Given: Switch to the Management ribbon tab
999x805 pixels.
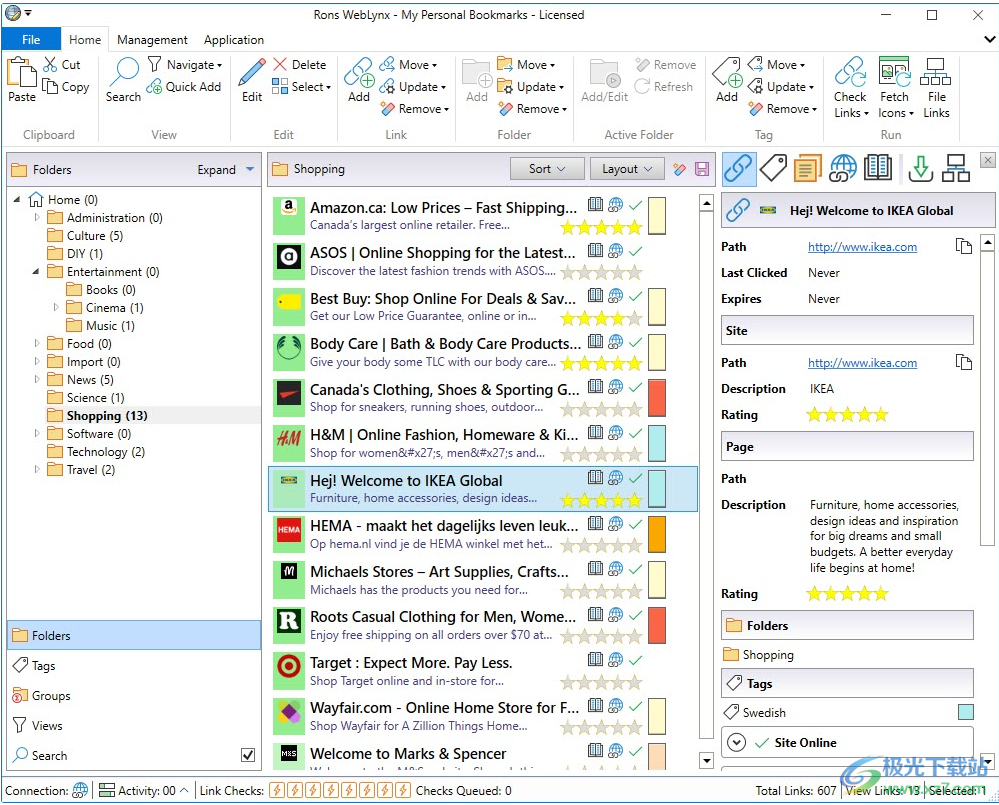Looking at the screenshot, I should pos(152,40).
